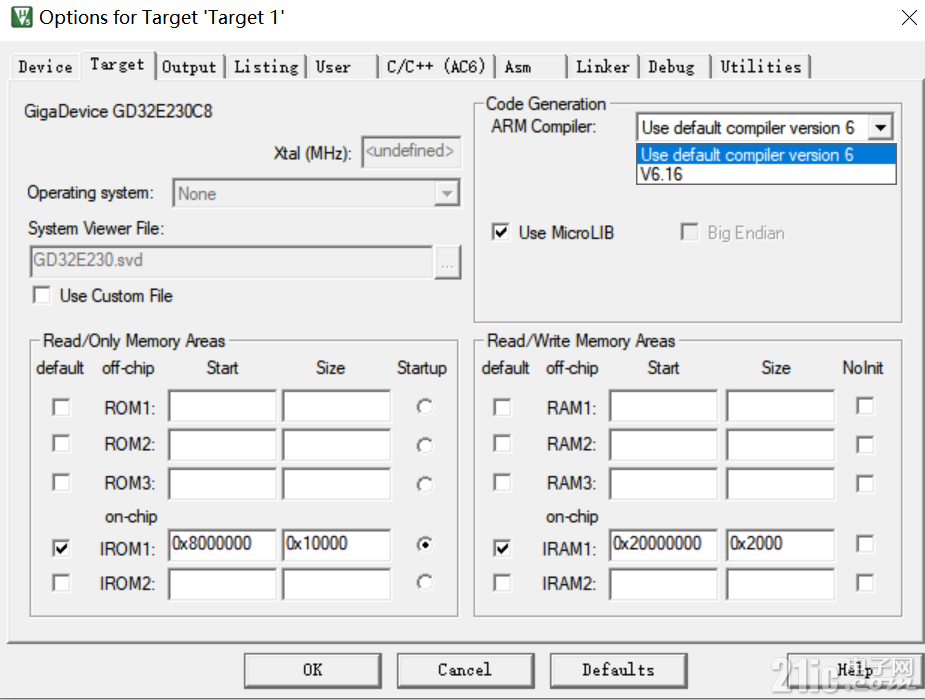Check the RAM3 default checkbox
Screen dimensions: 925x700
click(502, 482)
